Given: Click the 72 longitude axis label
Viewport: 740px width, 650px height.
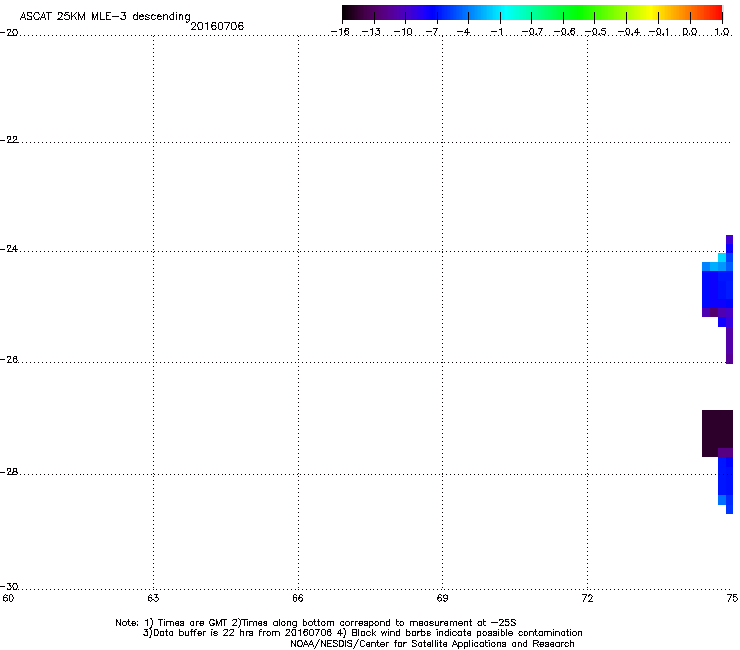Looking at the screenshot, I should [x=587, y=598].
